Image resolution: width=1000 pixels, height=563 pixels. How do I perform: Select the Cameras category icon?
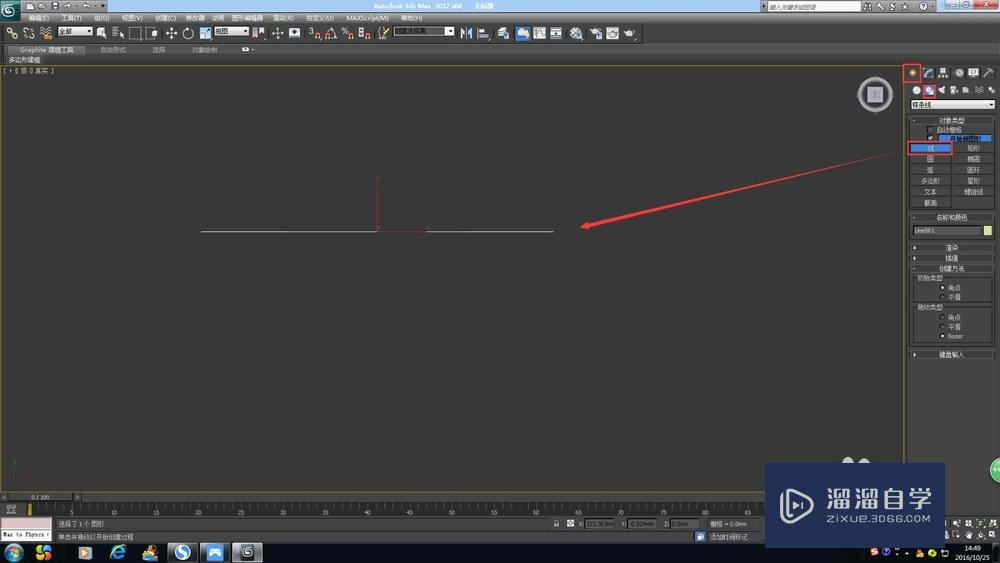pyautogui.click(x=954, y=91)
